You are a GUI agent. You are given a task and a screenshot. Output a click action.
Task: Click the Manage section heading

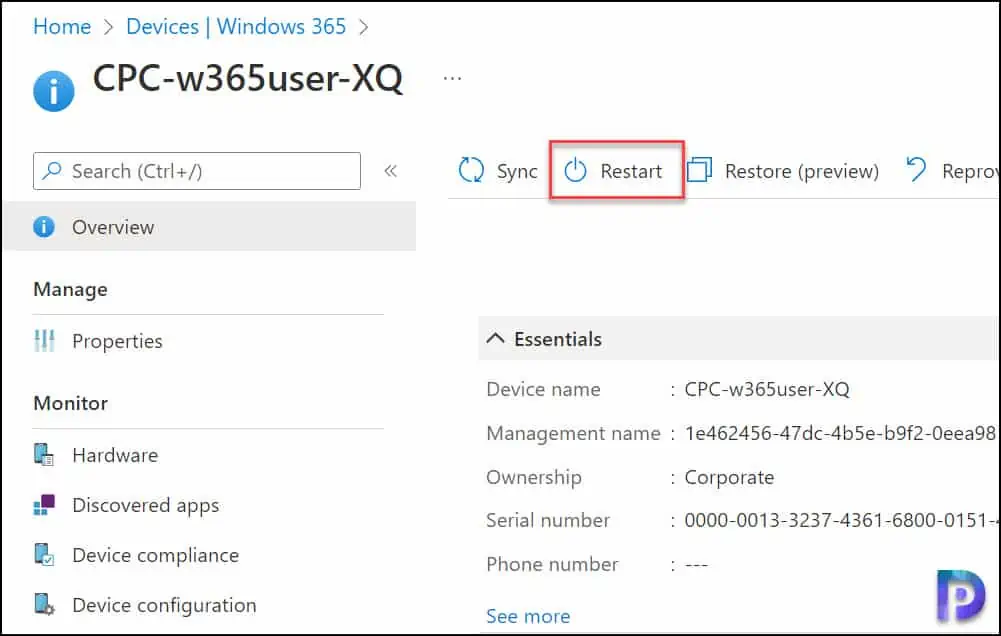coord(70,289)
